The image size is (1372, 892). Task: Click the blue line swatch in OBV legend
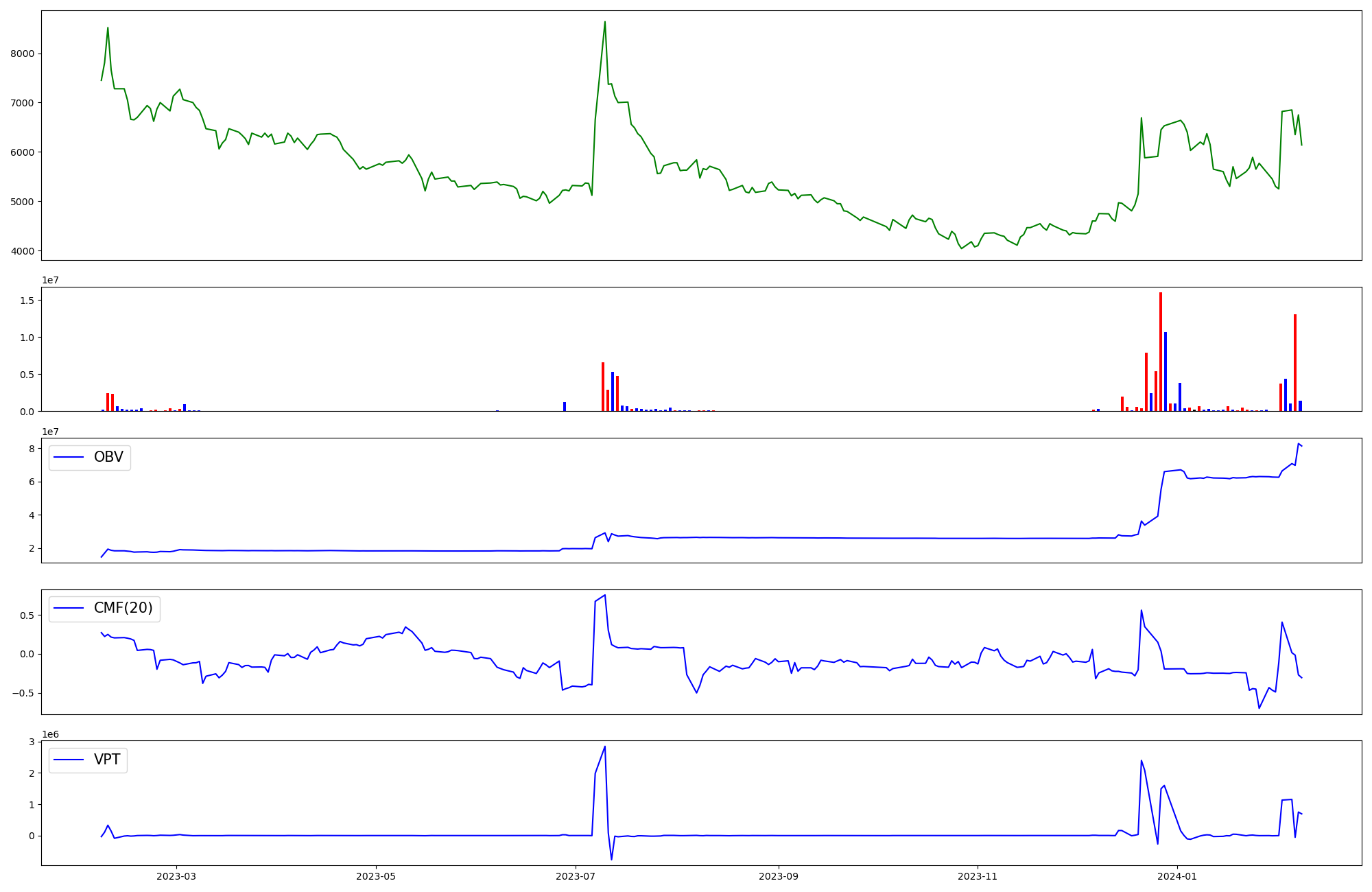pos(69,458)
